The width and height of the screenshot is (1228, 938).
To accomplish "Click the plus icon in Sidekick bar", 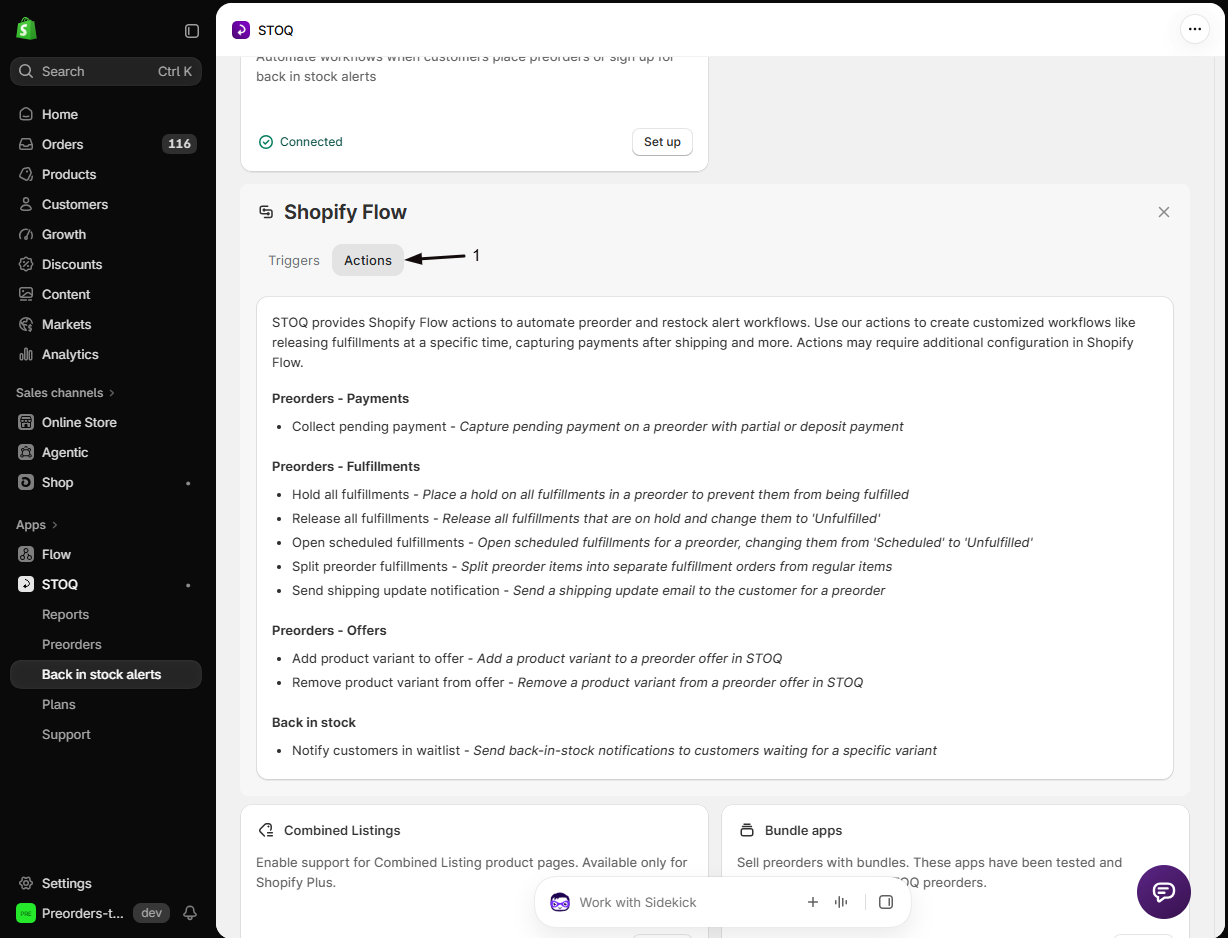I will [x=813, y=902].
